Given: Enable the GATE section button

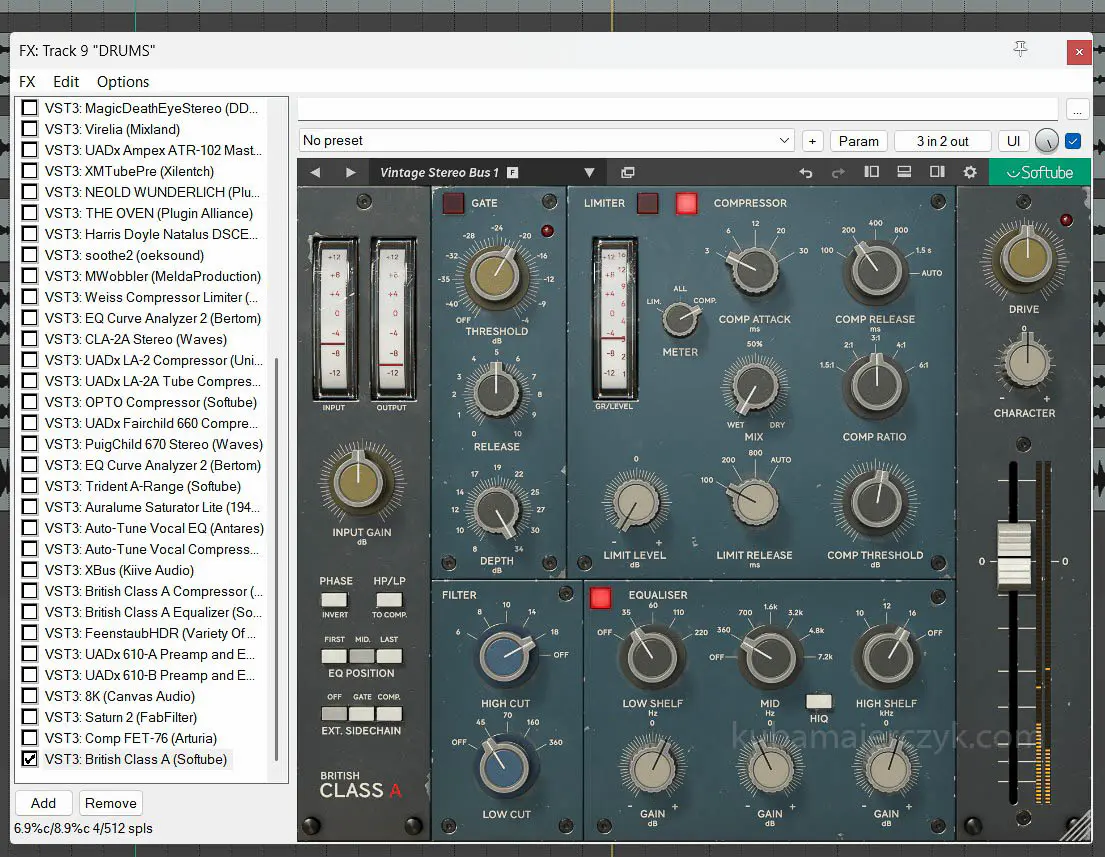Looking at the screenshot, I should [x=453, y=203].
